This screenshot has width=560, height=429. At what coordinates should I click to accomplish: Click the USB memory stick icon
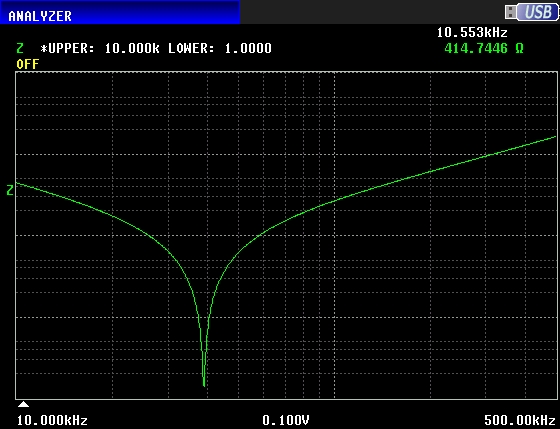tap(510, 12)
